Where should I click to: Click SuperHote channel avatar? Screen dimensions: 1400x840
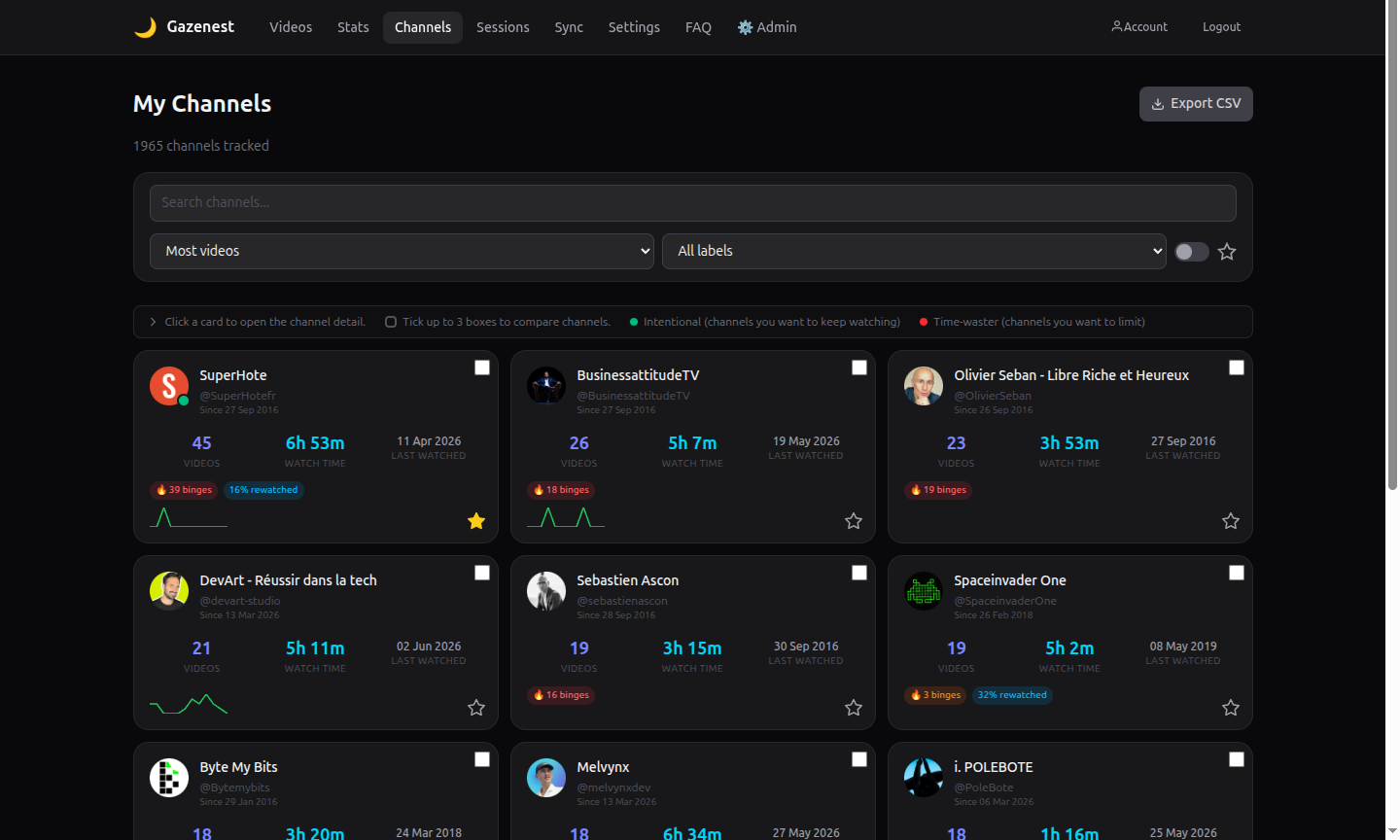click(x=169, y=386)
